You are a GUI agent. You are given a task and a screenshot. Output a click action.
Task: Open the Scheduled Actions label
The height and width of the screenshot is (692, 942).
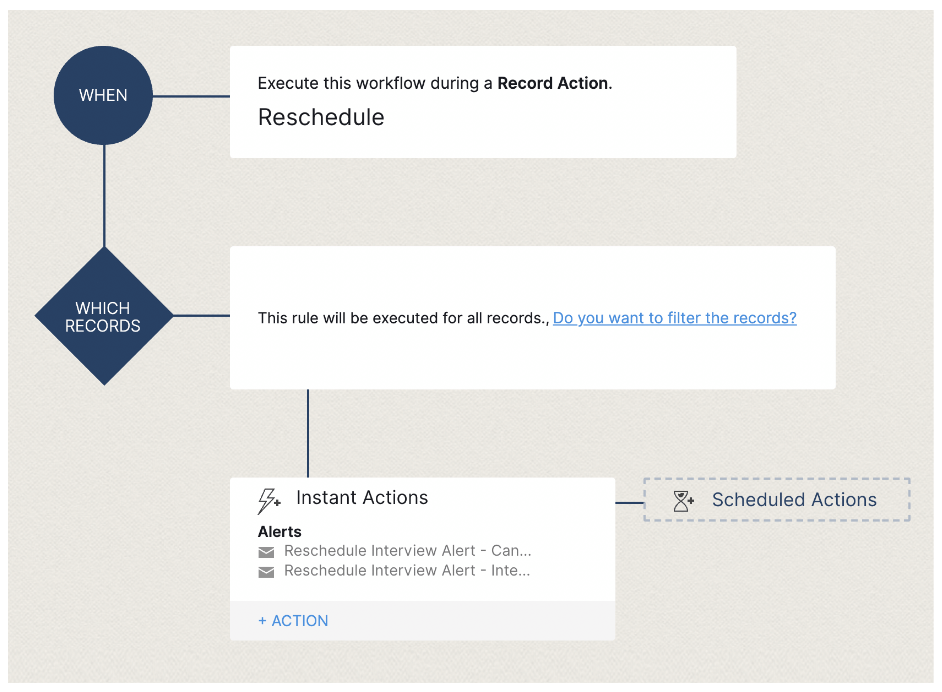(794, 500)
